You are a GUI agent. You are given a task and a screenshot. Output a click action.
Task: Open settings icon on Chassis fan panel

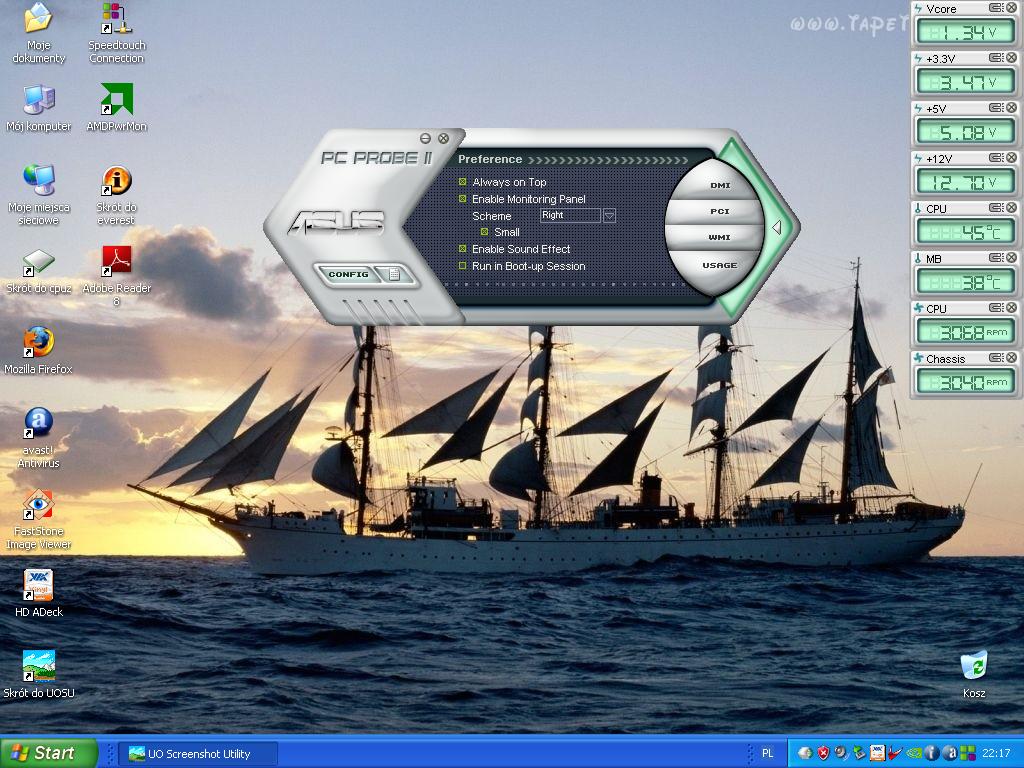996,358
